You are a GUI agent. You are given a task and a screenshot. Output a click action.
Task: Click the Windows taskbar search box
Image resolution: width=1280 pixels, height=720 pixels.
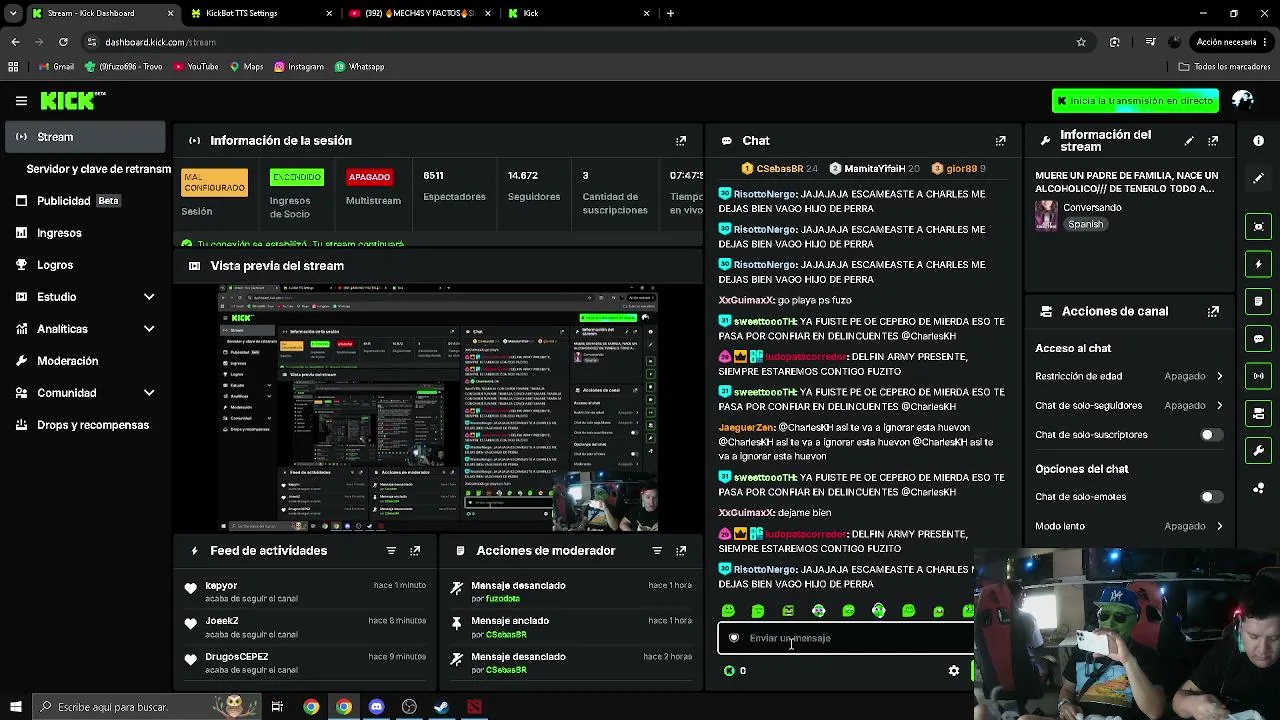[146, 707]
